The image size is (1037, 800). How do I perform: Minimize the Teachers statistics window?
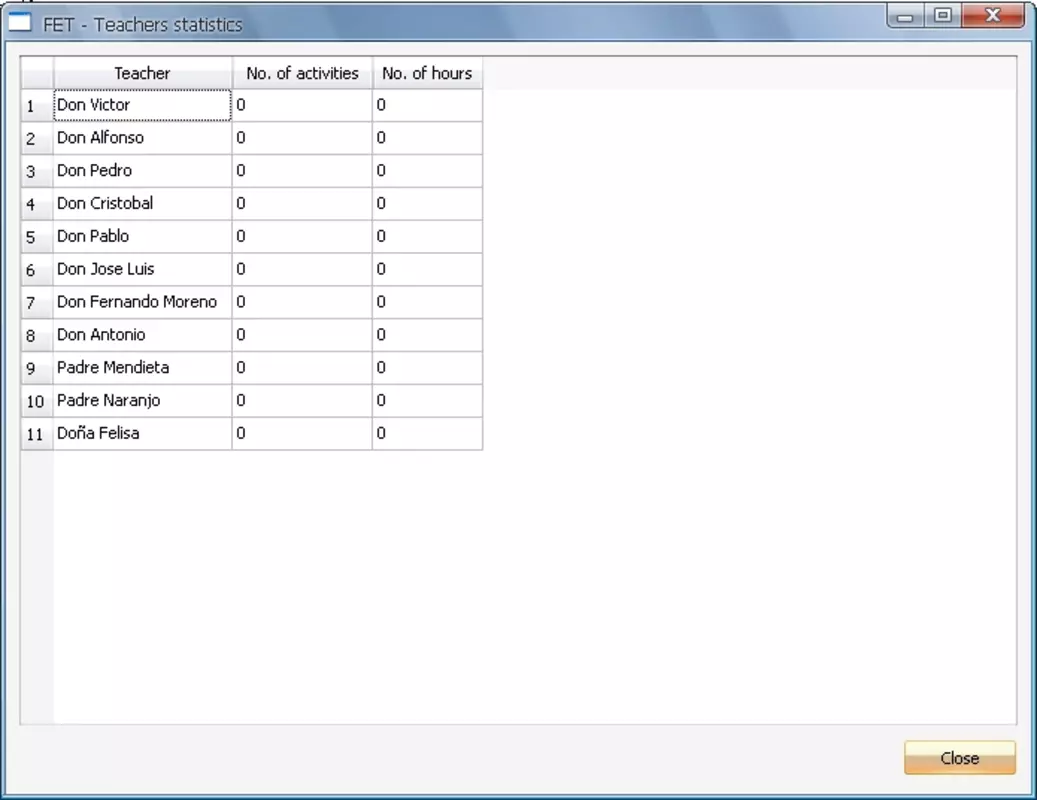click(x=905, y=17)
